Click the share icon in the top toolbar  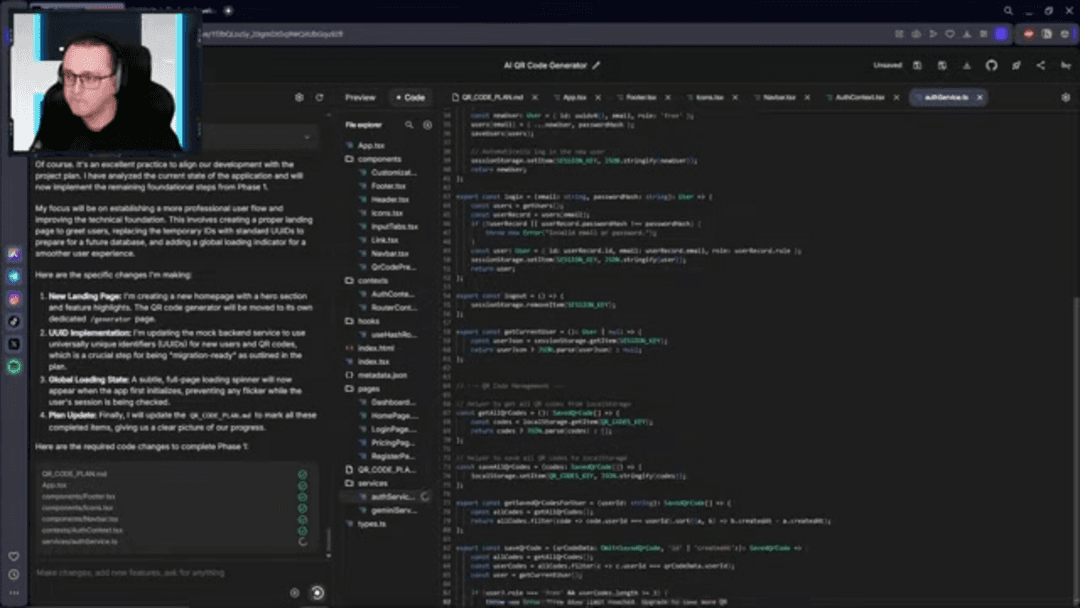(x=1040, y=66)
